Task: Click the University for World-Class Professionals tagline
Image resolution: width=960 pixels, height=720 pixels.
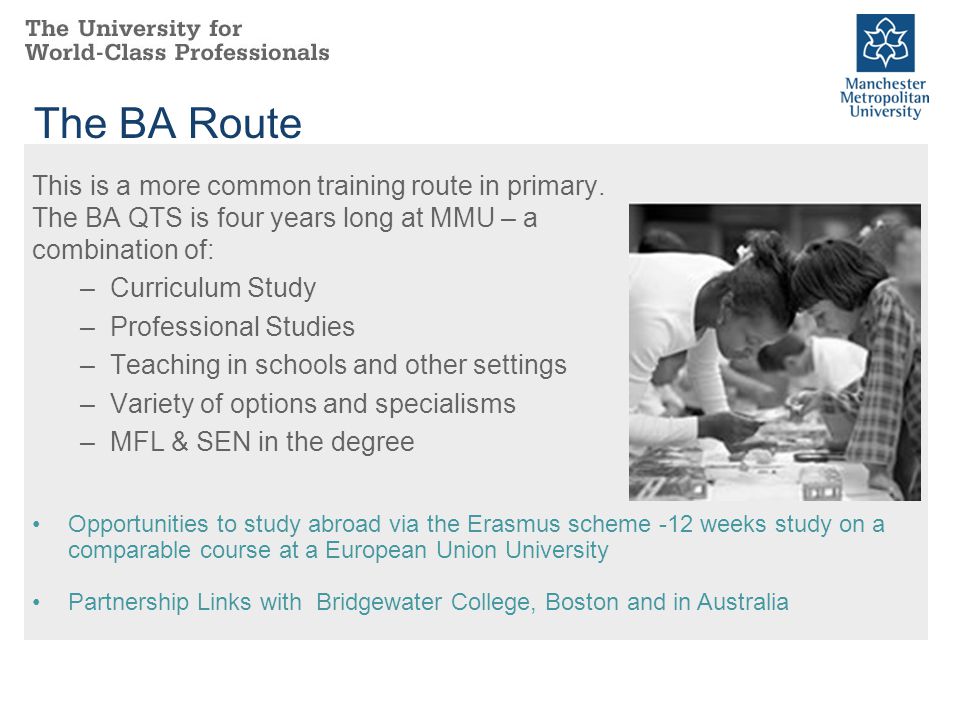Action: 177,40
